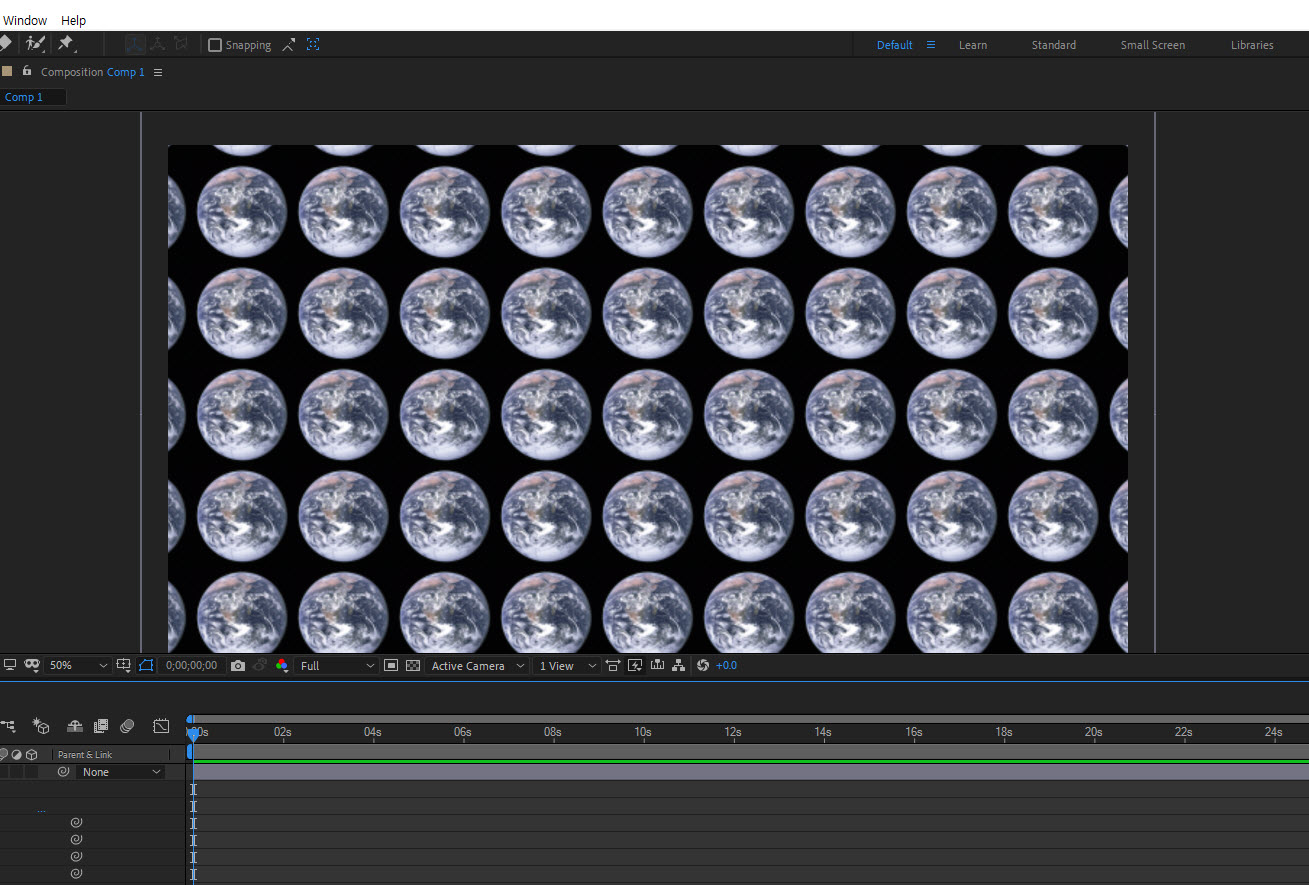This screenshot has height=885, width=1309.
Task: Toggle the transparency grid in viewer
Action: click(x=413, y=665)
